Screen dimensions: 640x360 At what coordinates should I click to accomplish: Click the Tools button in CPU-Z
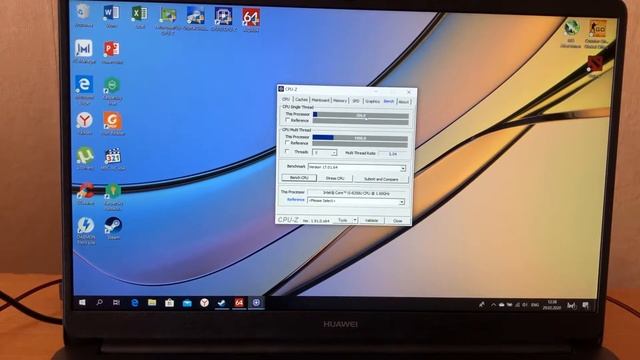tap(343, 220)
